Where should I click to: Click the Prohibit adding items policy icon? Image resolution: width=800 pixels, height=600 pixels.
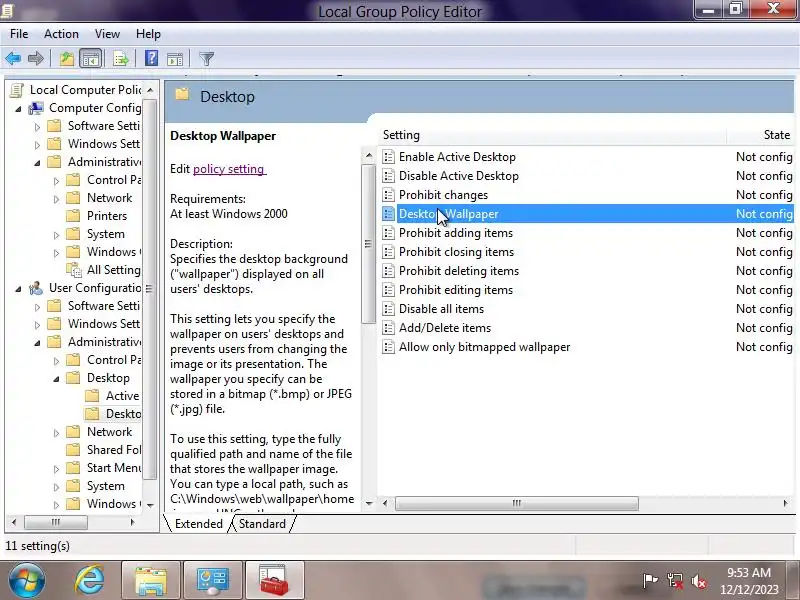(388, 233)
